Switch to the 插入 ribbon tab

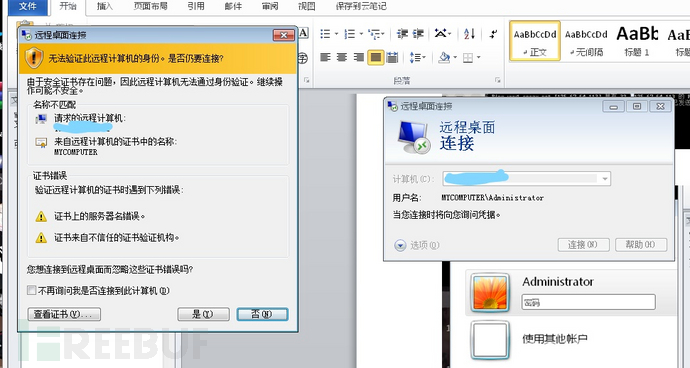pyautogui.click(x=105, y=6)
